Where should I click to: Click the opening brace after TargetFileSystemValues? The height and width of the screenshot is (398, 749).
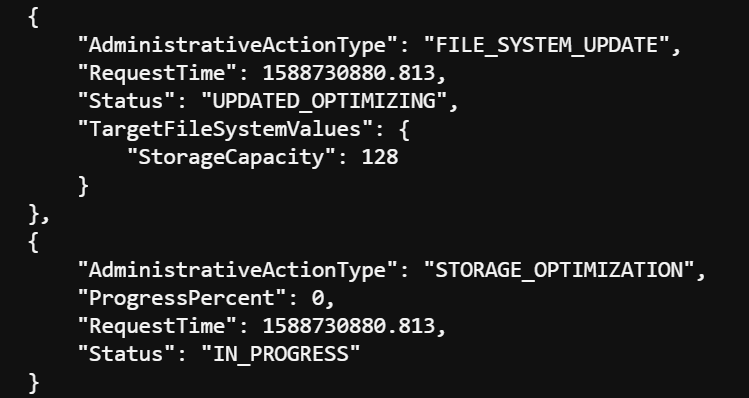tap(404, 130)
